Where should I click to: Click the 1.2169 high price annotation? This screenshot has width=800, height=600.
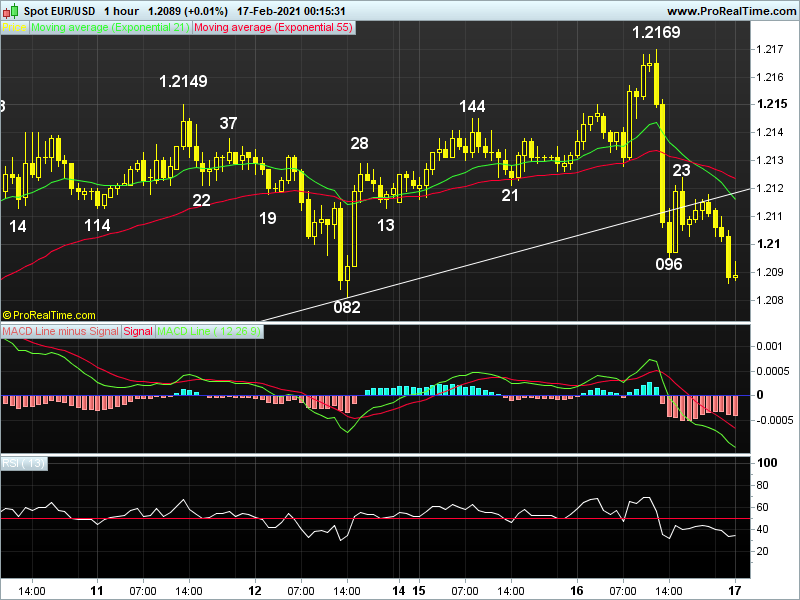pos(656,33)
